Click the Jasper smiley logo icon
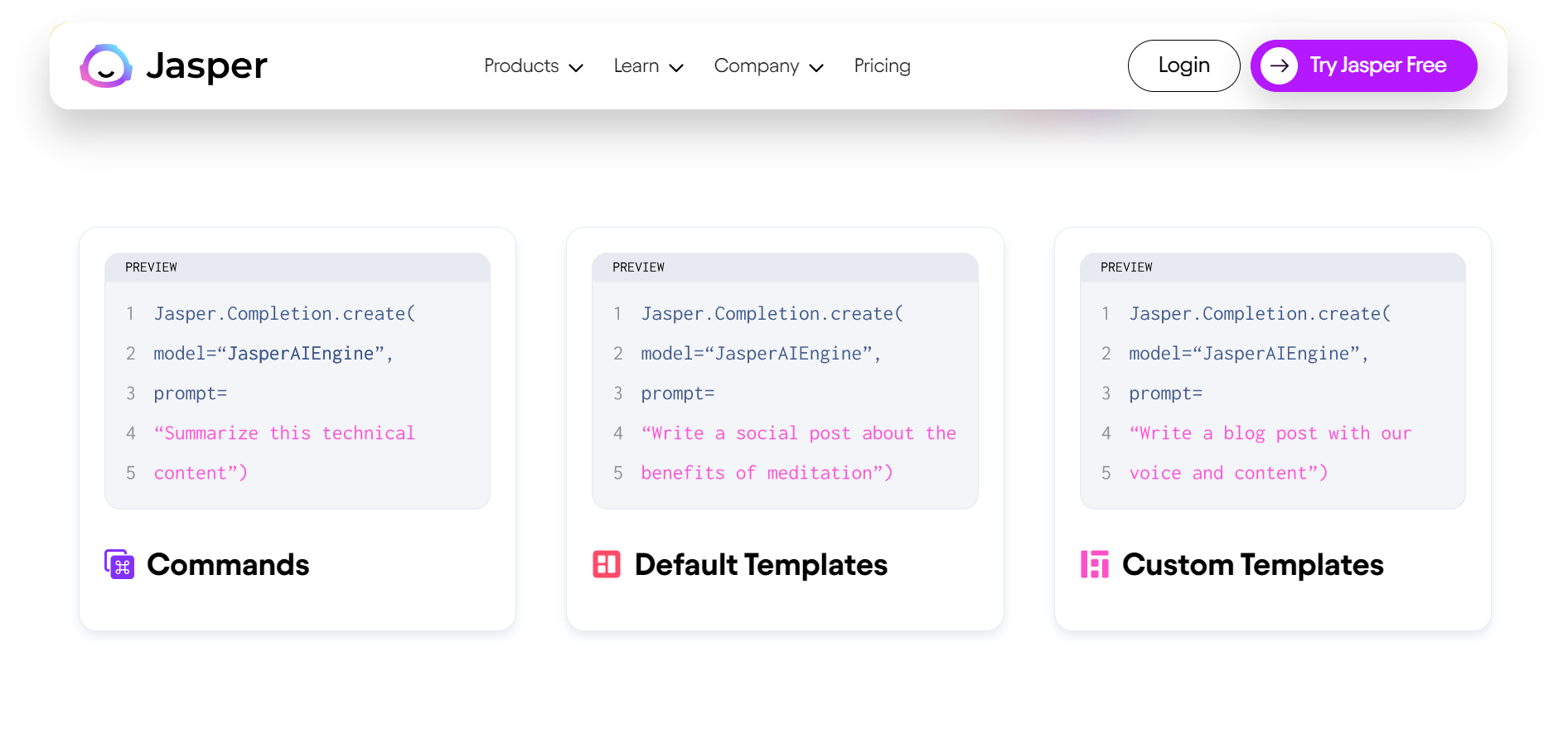 tap(106, 66)
